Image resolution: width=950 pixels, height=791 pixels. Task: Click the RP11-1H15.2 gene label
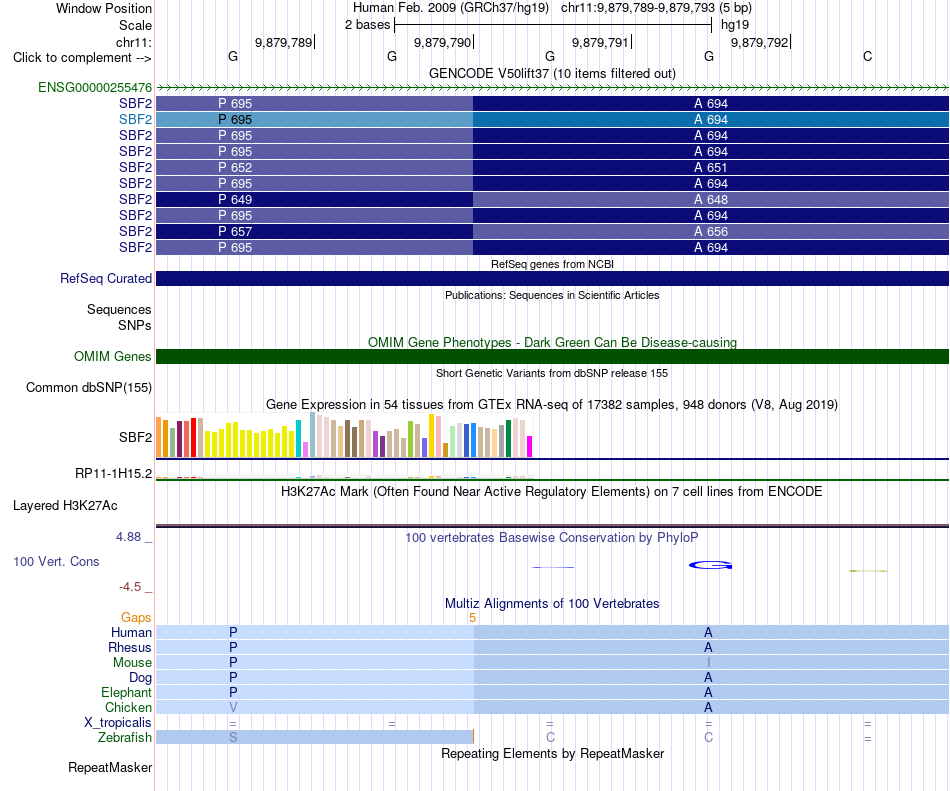(113, 473)
